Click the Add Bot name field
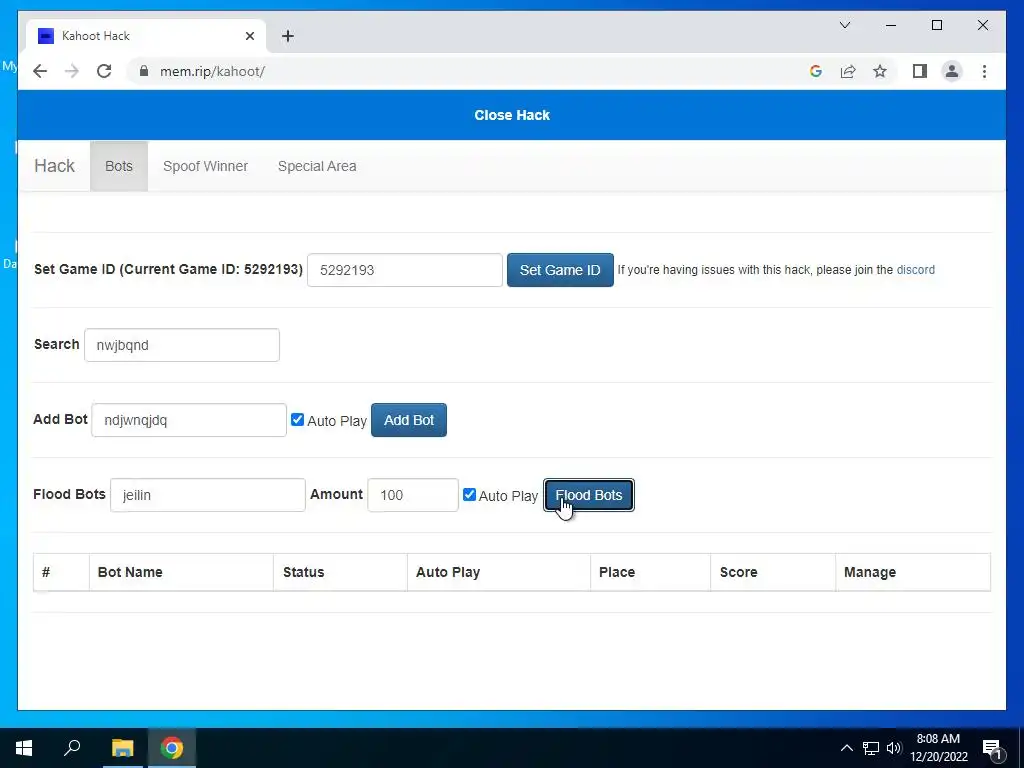The image size is (1024, 768). point(189,420)
